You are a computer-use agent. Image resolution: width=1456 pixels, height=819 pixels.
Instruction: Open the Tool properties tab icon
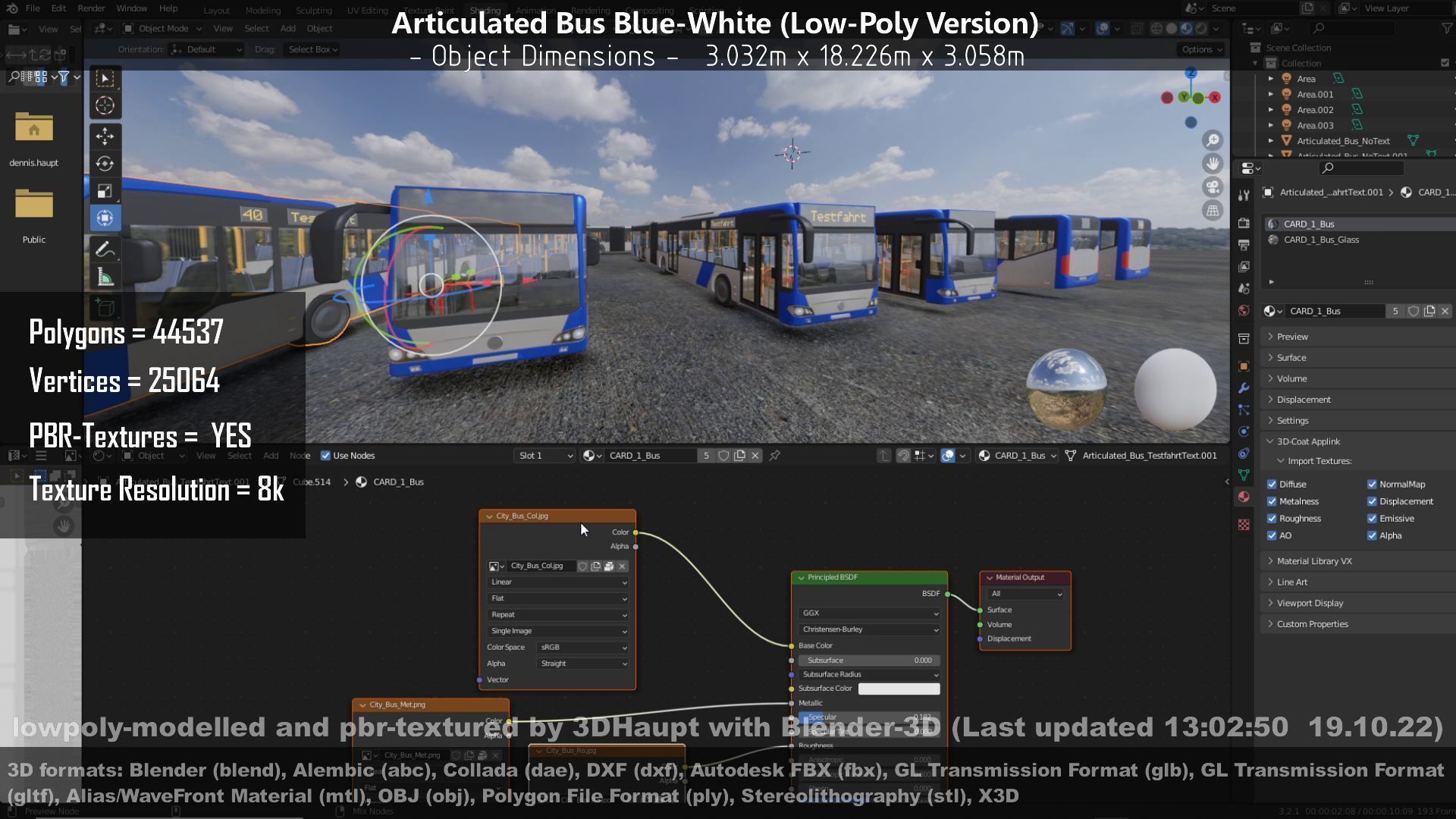coord(1244,195)
